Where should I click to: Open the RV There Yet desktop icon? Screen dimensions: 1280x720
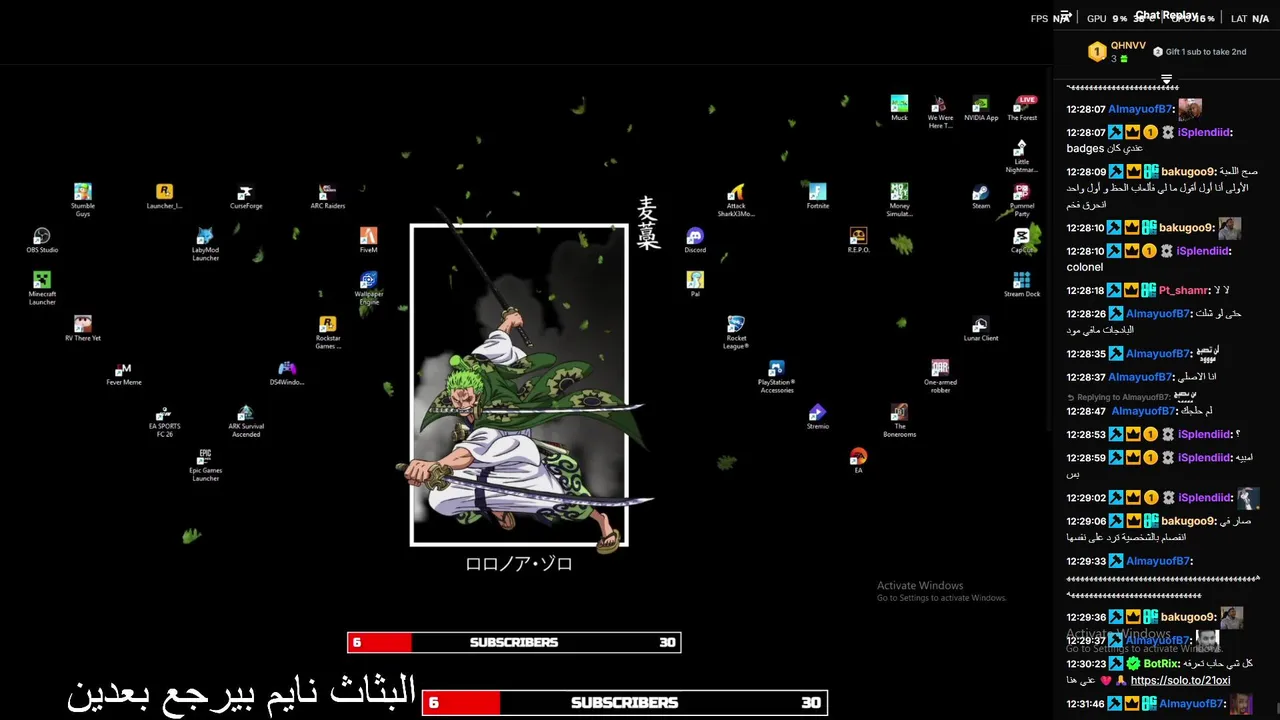83,329
